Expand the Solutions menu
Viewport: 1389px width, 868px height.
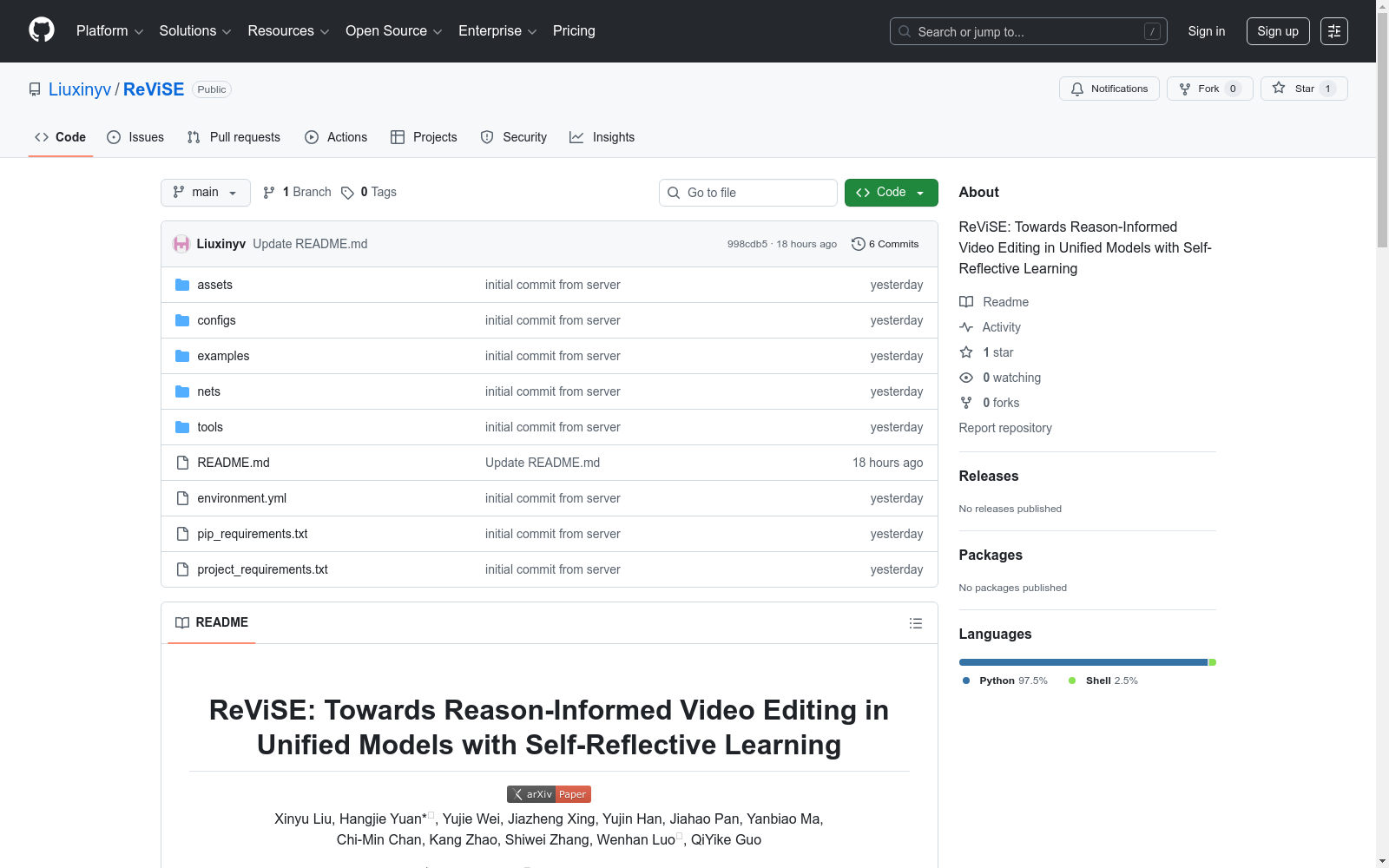coord(195,31)
